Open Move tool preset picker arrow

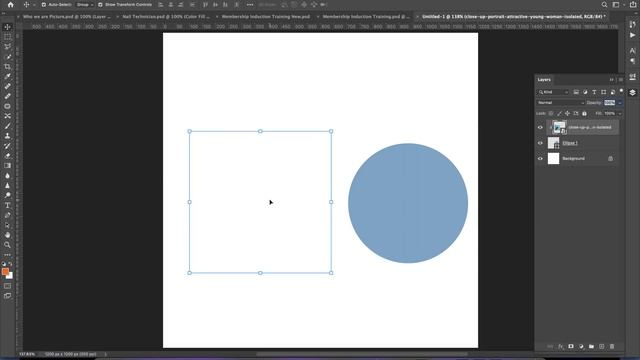tap(34, 5)
